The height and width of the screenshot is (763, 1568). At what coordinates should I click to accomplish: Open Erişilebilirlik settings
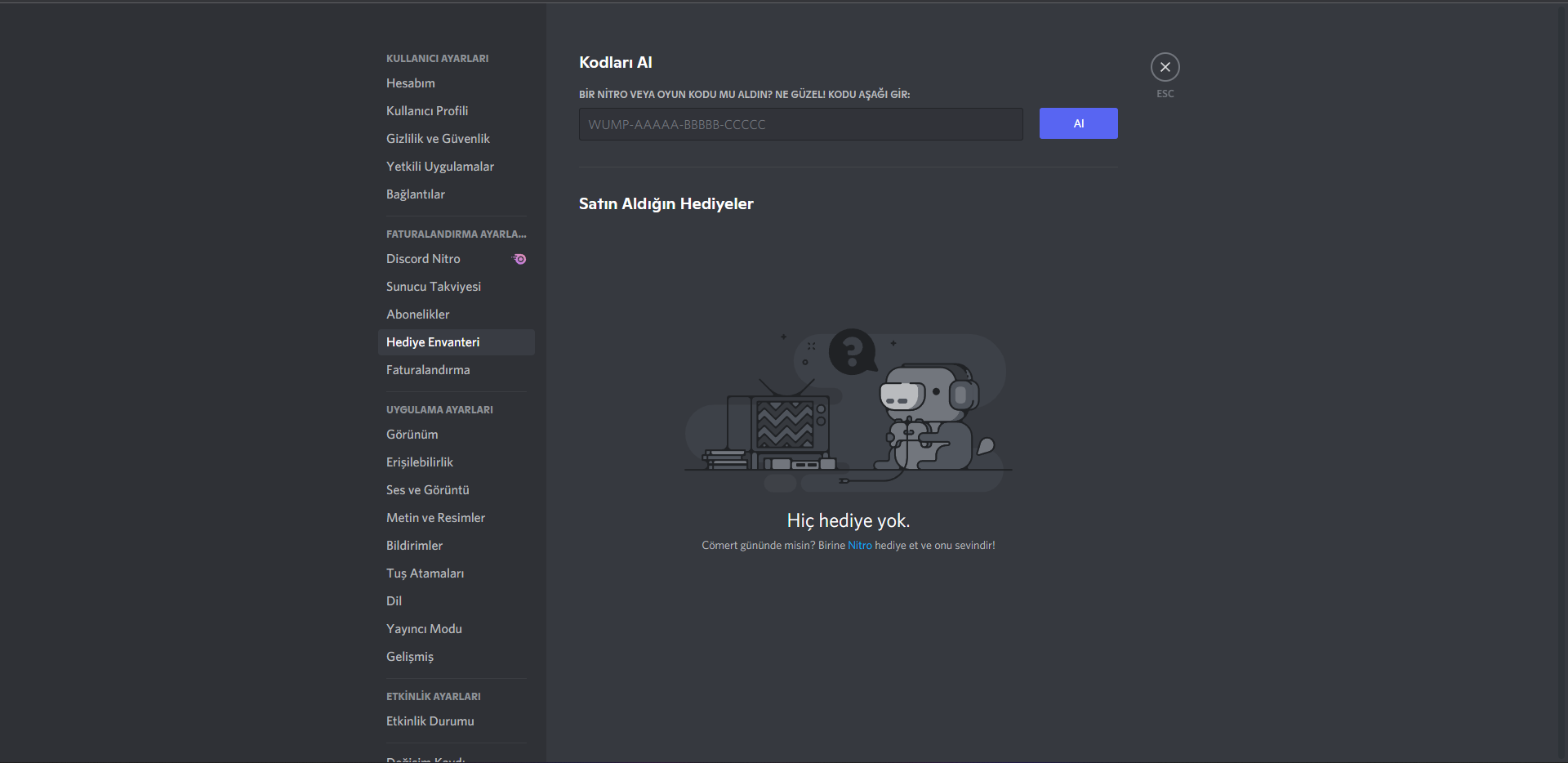coord(456,462)
